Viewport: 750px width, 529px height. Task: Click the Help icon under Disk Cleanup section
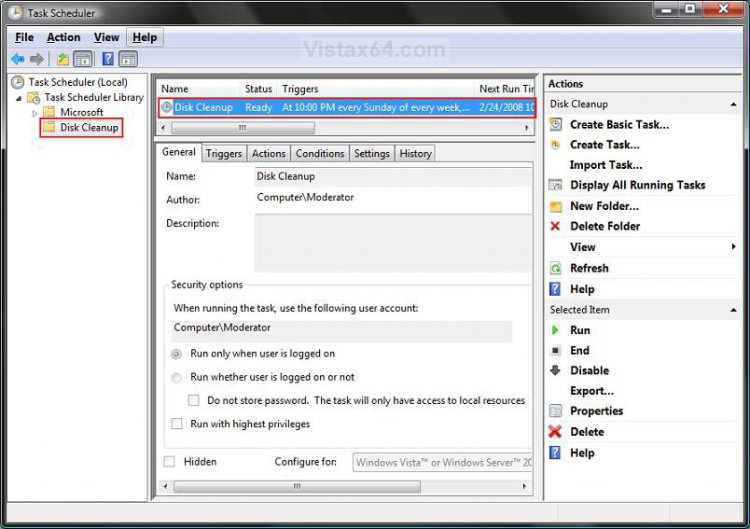pyautogui.click(x=555, y=289)
